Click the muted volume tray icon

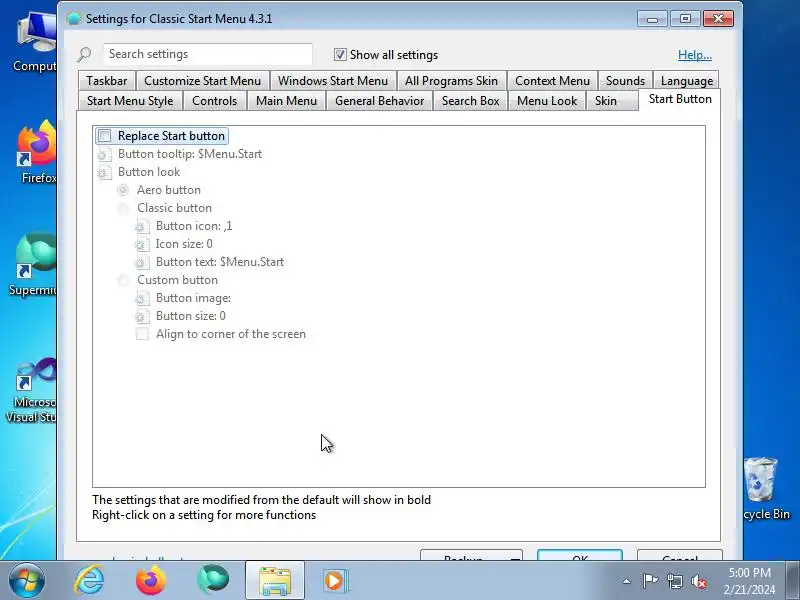[x=698, y=581]
